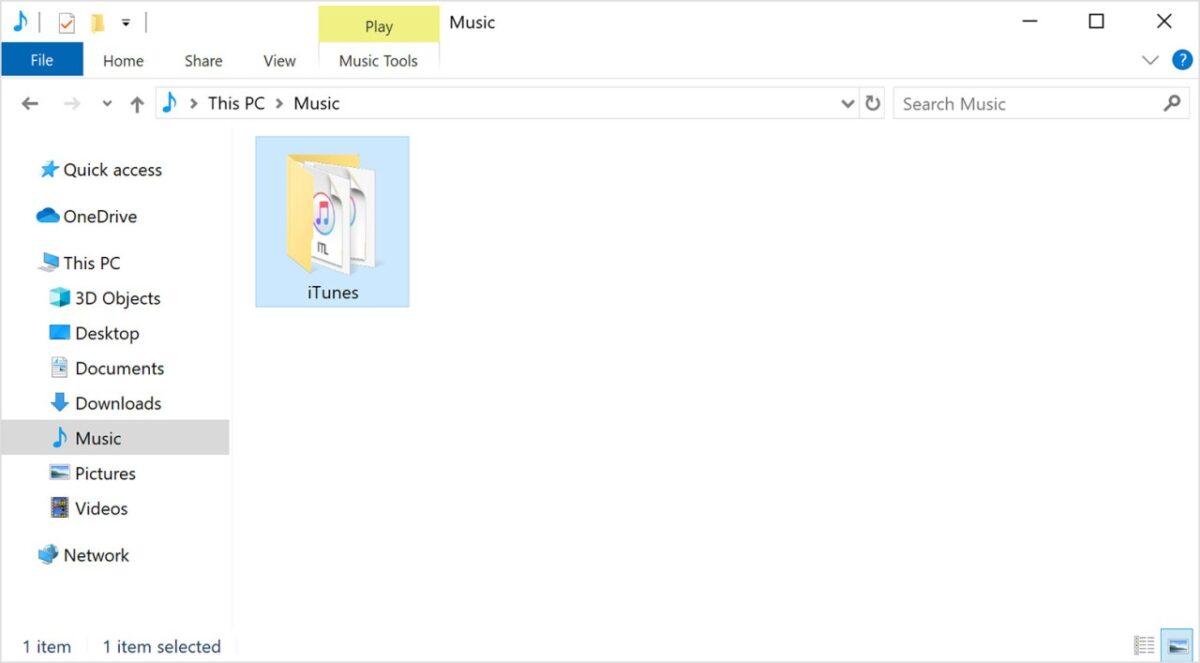Select OneDrive in the navigation pane
Screen dimensions: 1200x663
click(x=87, y=216)
